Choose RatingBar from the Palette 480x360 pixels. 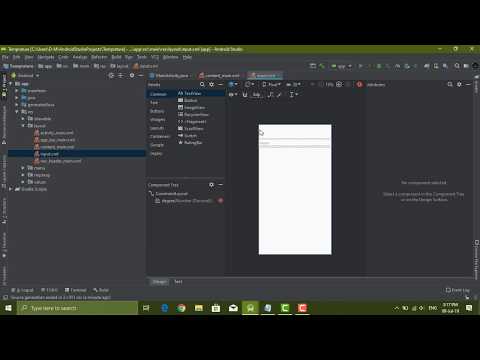point(190,142)
